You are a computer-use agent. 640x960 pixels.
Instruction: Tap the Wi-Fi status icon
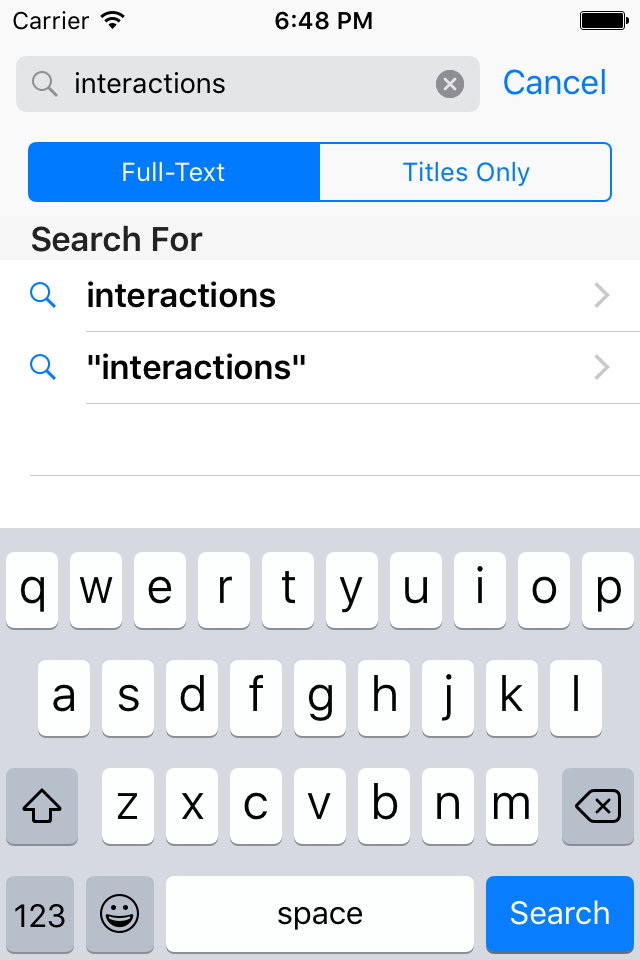pos(113,20)
